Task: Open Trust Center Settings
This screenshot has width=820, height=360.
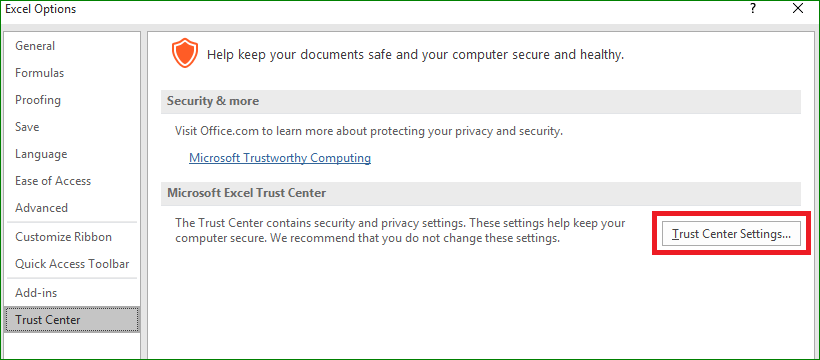Action: (731, 234)
